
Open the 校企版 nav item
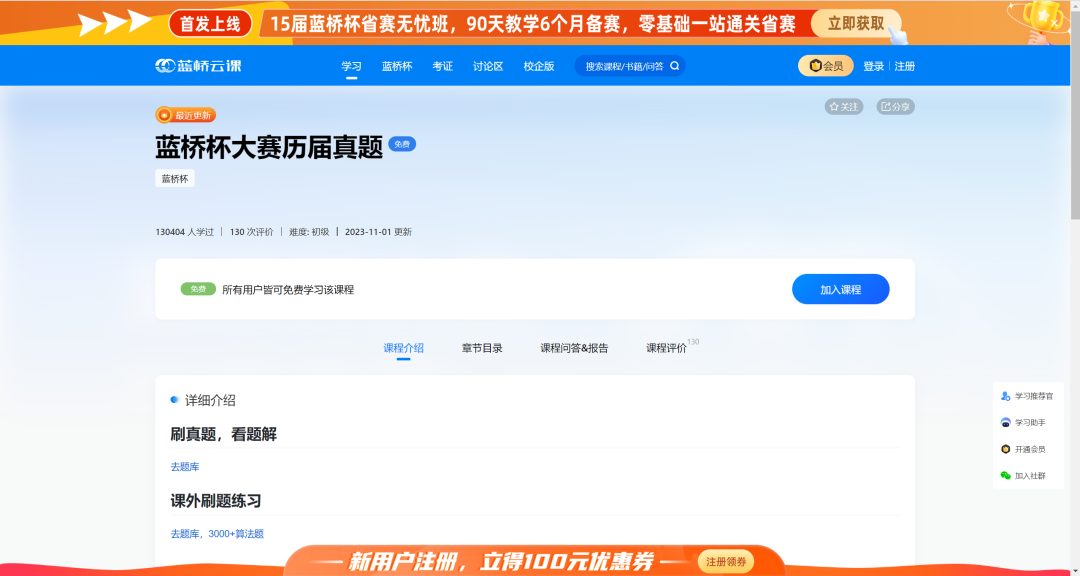[539, 66]
